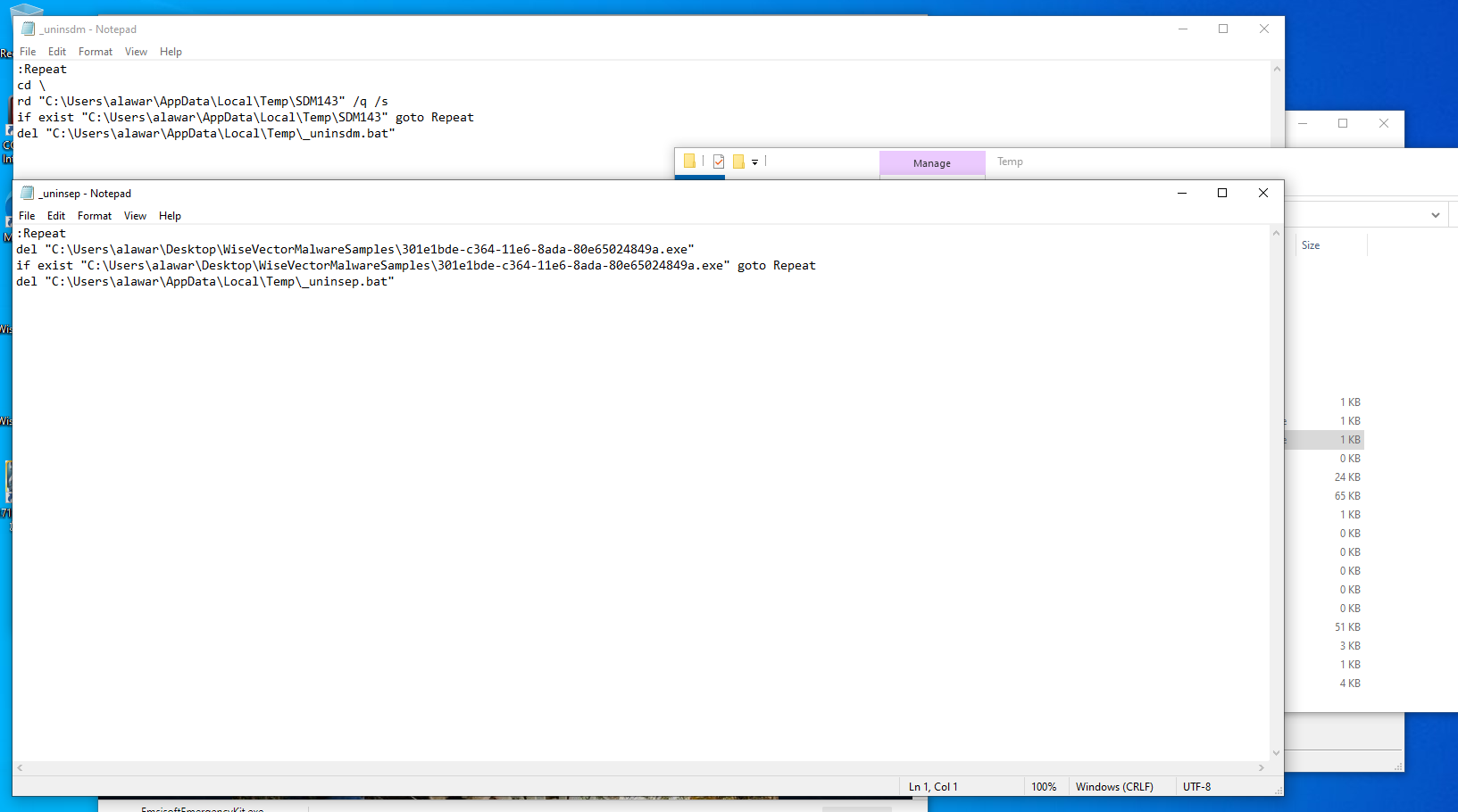
Task: Click the New folder icon in Explorer toolbar
Action: click(738, 162)
